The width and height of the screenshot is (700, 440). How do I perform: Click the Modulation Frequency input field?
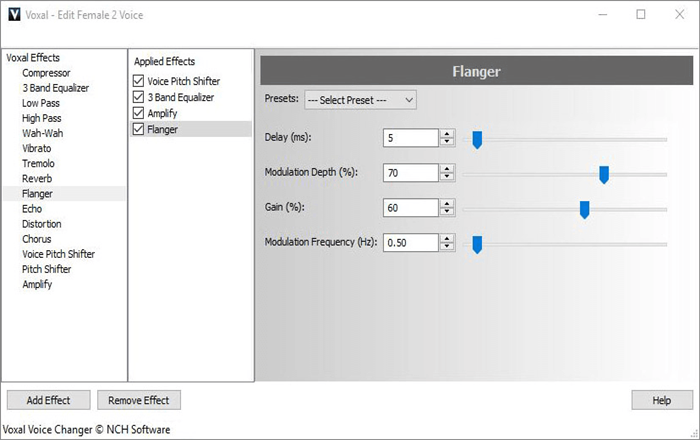point(411,242)
